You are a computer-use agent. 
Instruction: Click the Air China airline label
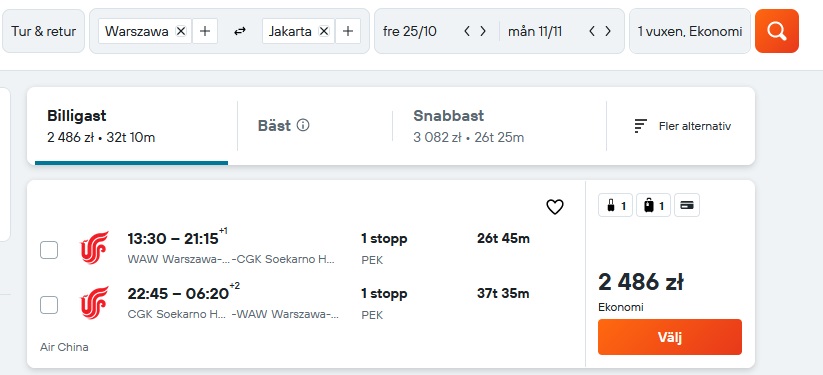[64, 347]
